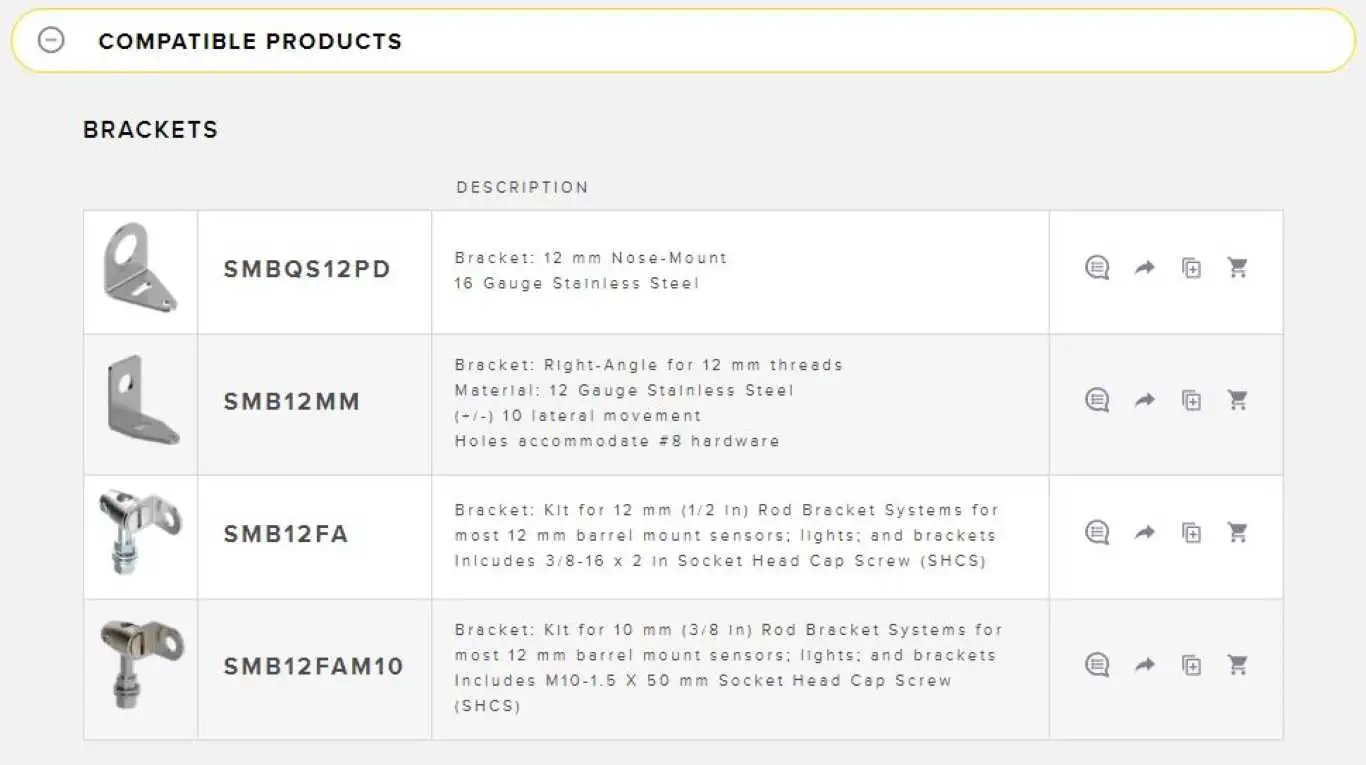The image size is (1366, 765).
Task: View the SMBQS12PD bracket thumbnail
Action: click(140, 268)
